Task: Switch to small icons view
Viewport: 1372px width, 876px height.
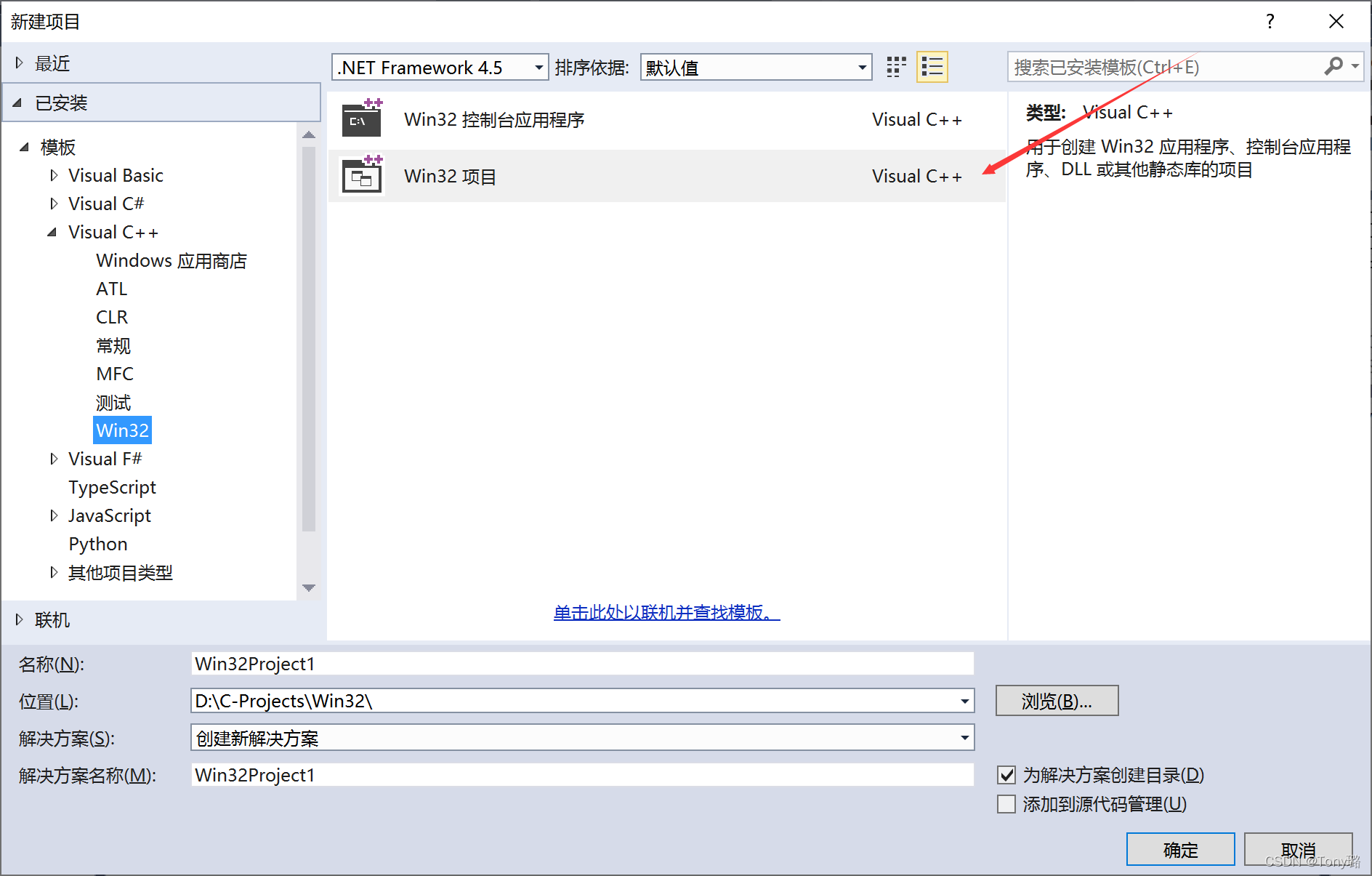Action: pos(896,67)
